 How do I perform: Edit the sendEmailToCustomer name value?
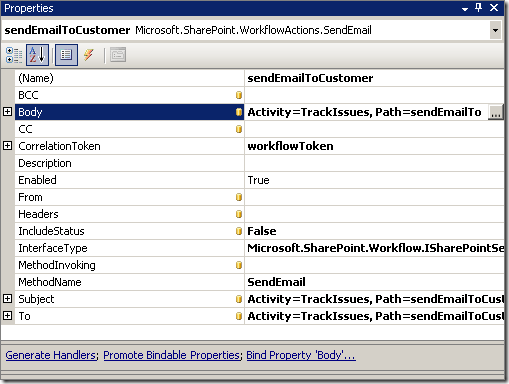click(x=374, y=78)
